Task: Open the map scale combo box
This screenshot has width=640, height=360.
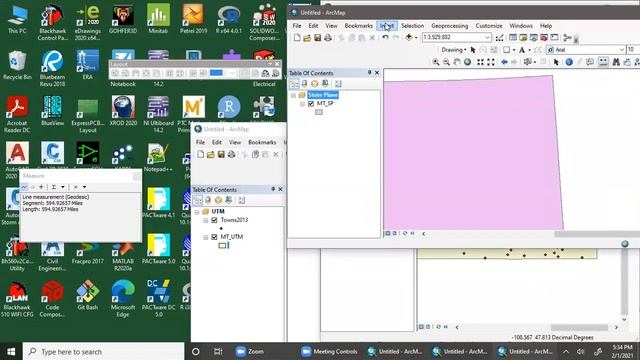Action: point(456,37)
